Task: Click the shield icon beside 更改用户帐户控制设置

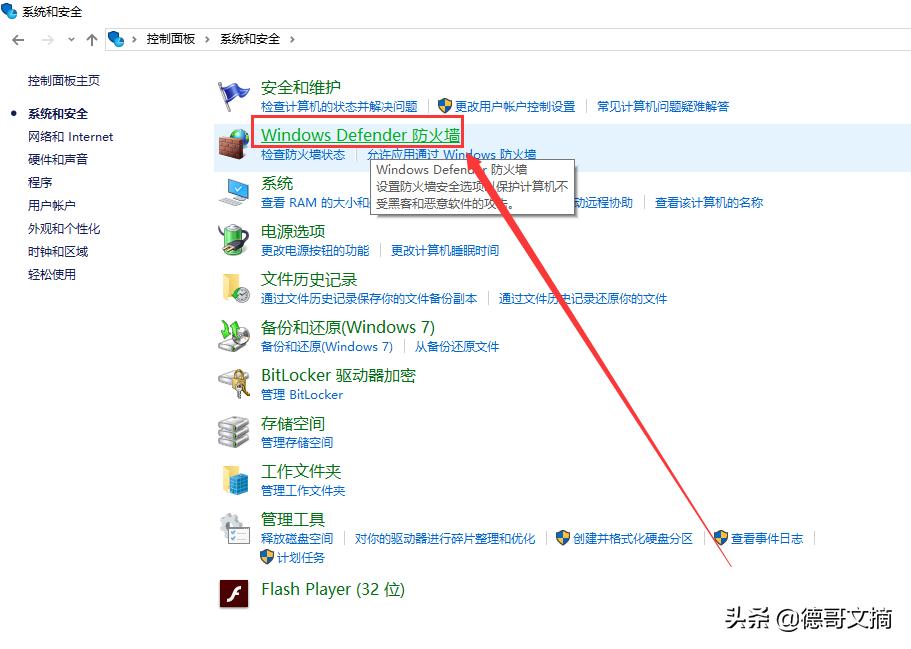Action: [x=443, y=104]
